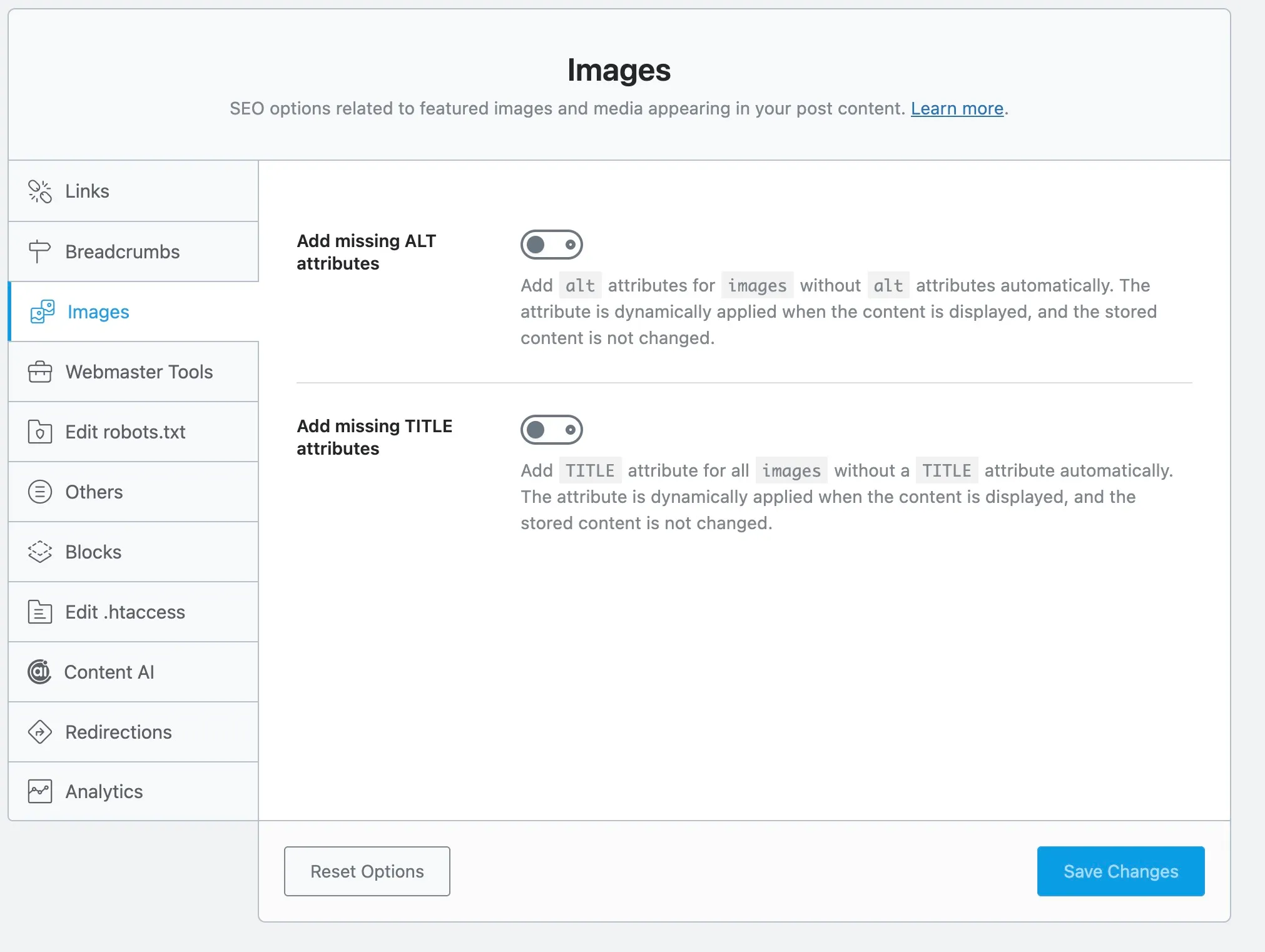This screenshot has width=1265, height=952.
Task: Click the Edit .htaccess document icon
Action: coord(40,612)
